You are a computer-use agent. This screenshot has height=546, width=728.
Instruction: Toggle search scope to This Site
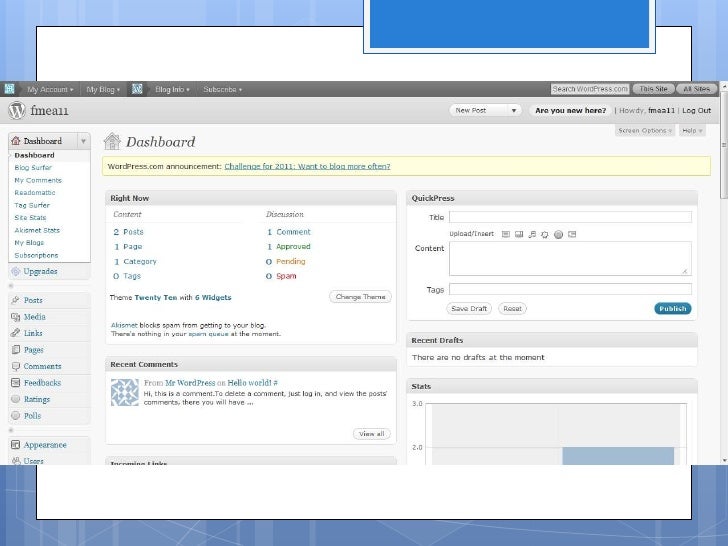tap(653, 89)
